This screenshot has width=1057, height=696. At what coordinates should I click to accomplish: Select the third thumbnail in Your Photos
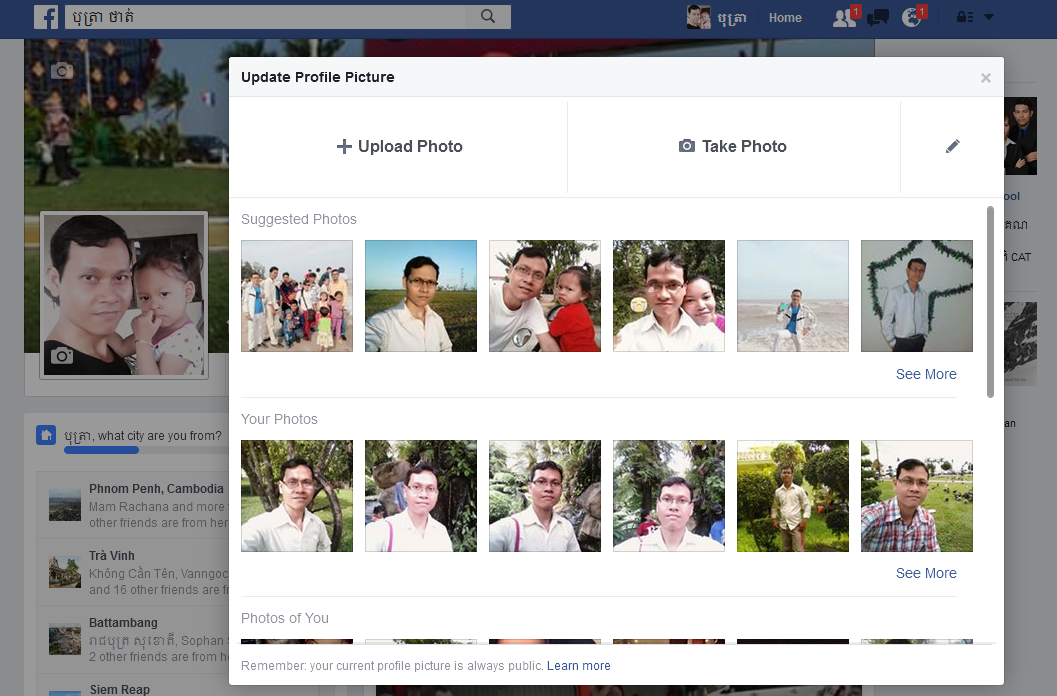pyautogui.click(x=545, y=496)
